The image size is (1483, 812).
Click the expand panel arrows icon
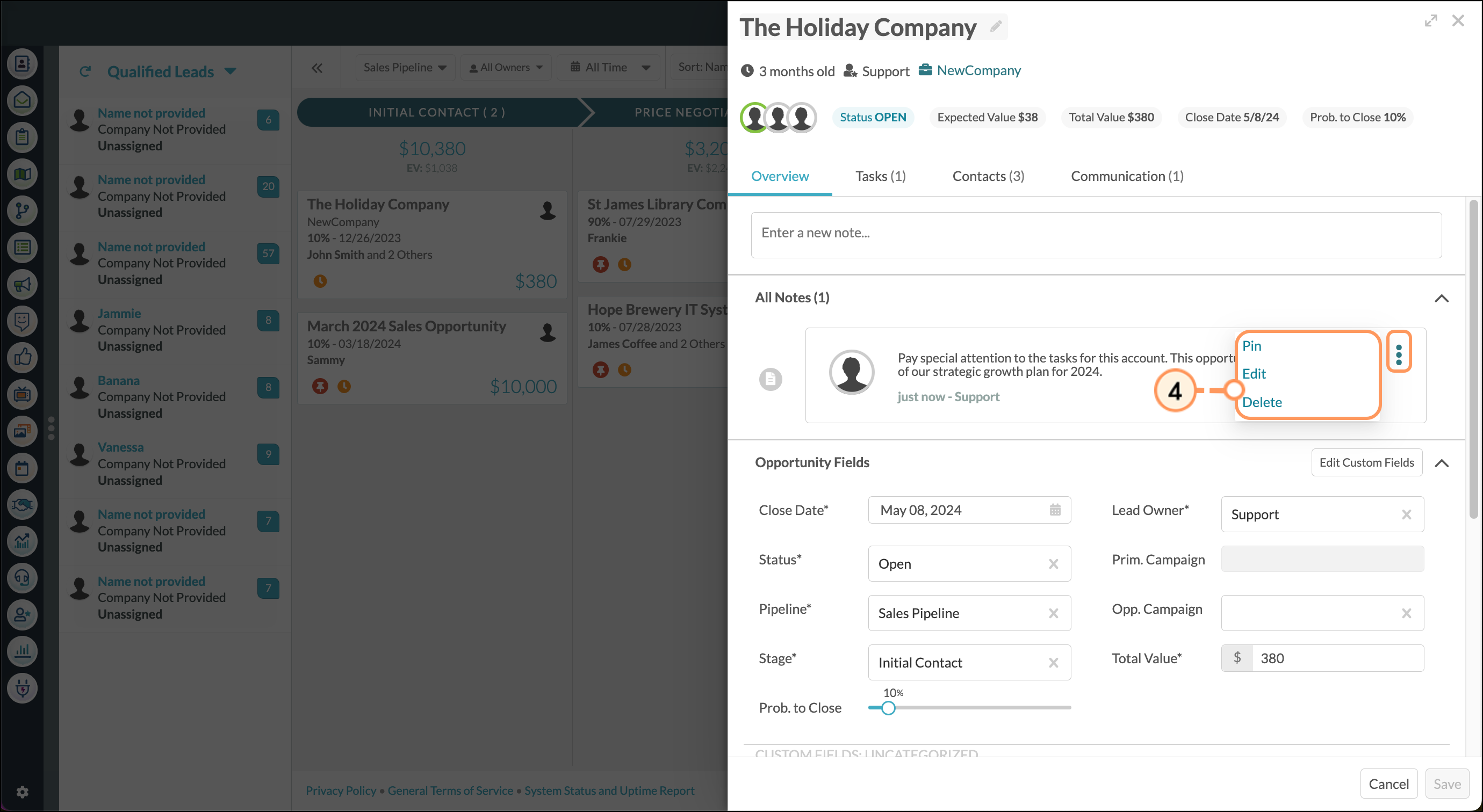click(1430, 21)
